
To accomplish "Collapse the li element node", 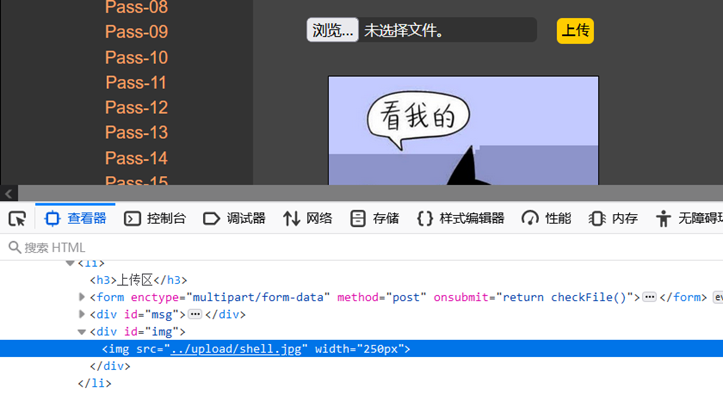I will click(70, 263).
